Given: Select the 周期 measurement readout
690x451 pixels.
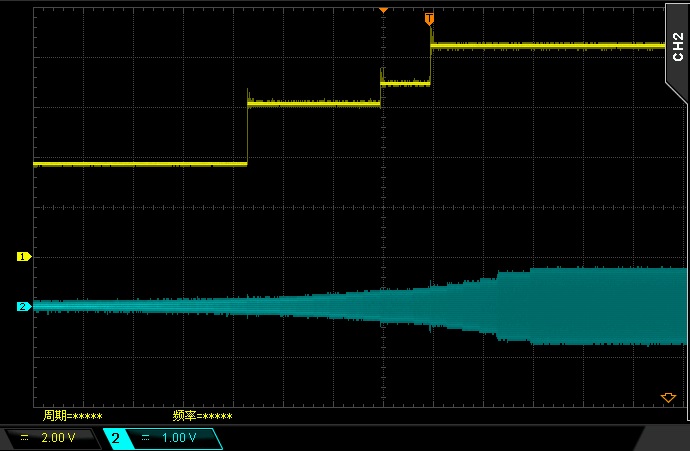Looking at the screenshot, I should [72, 415].
